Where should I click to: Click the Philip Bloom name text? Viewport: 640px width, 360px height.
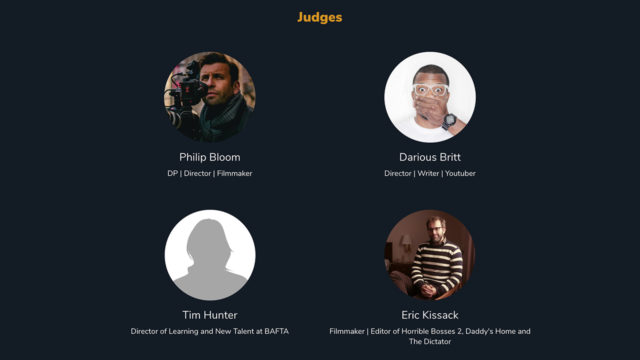pyautogui.click(x=210, y=157)
